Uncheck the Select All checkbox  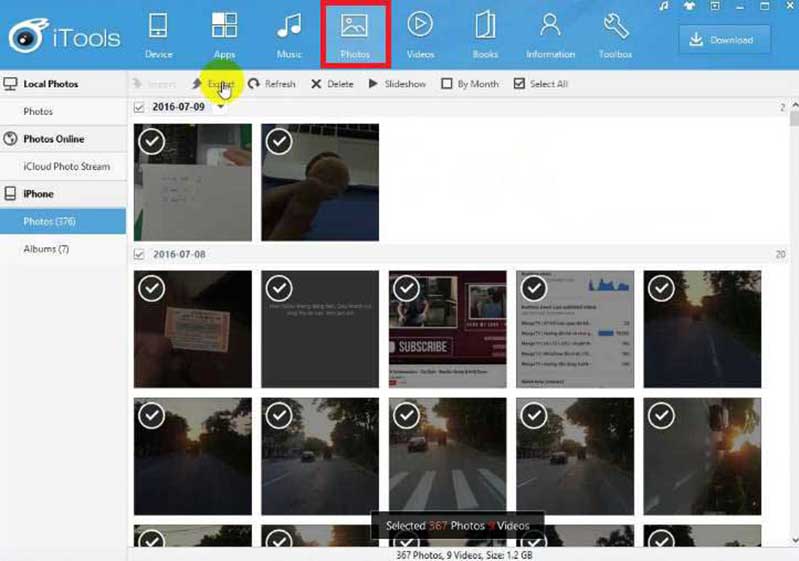point(519,84)
